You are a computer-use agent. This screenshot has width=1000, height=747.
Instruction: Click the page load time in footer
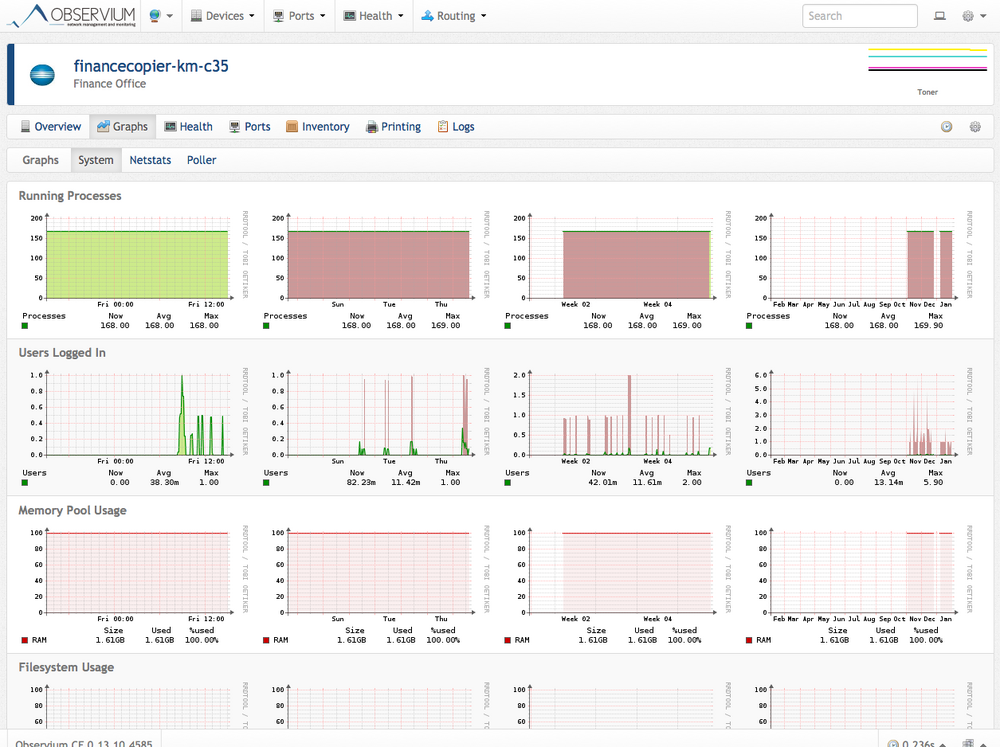click(918, 743)
